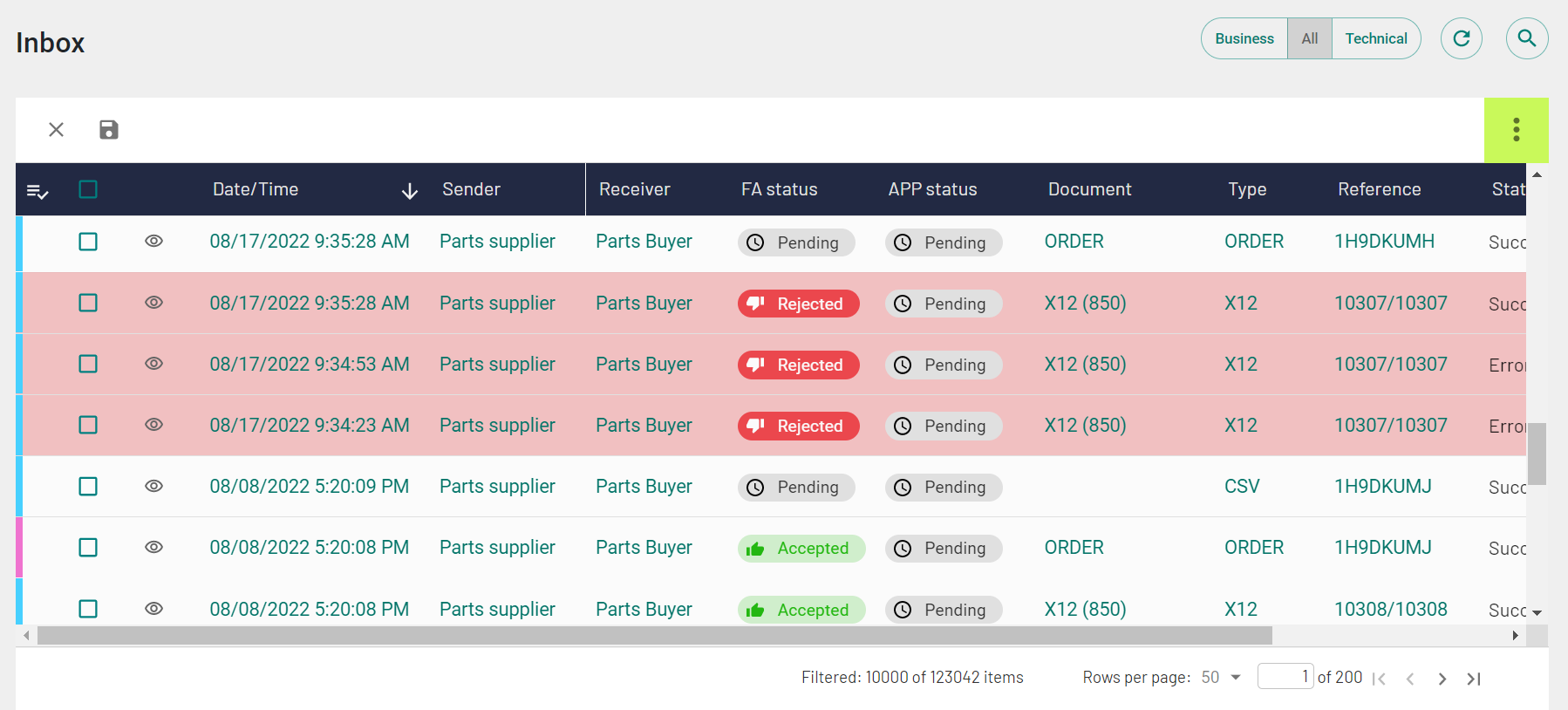
Task: Click eye icon for 08/08/2022 5:20:09 PM row
Action: coord(154,486)
